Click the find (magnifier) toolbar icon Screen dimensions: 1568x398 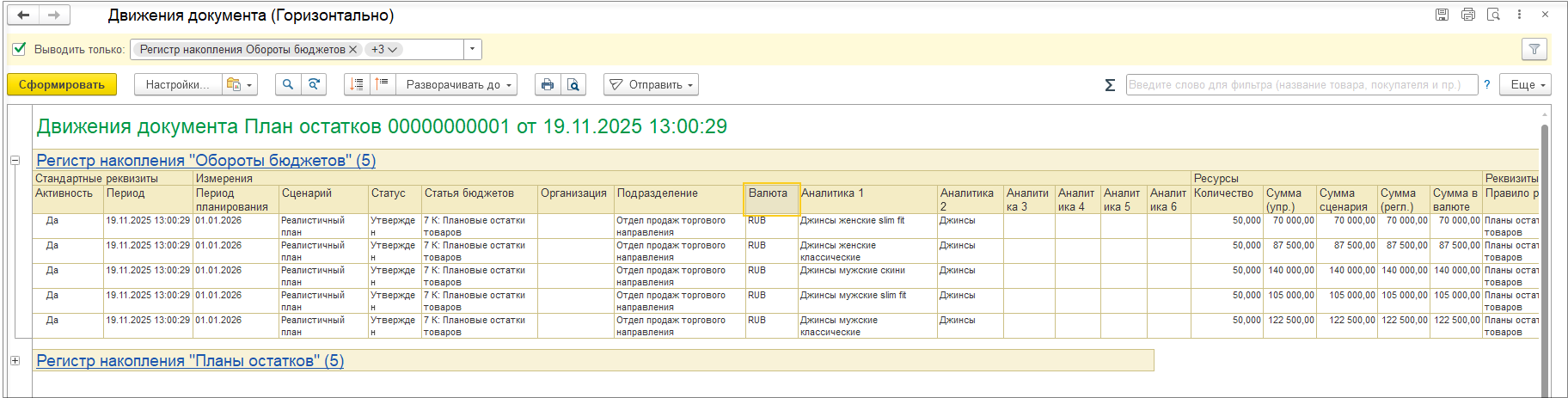coord(288,84)
